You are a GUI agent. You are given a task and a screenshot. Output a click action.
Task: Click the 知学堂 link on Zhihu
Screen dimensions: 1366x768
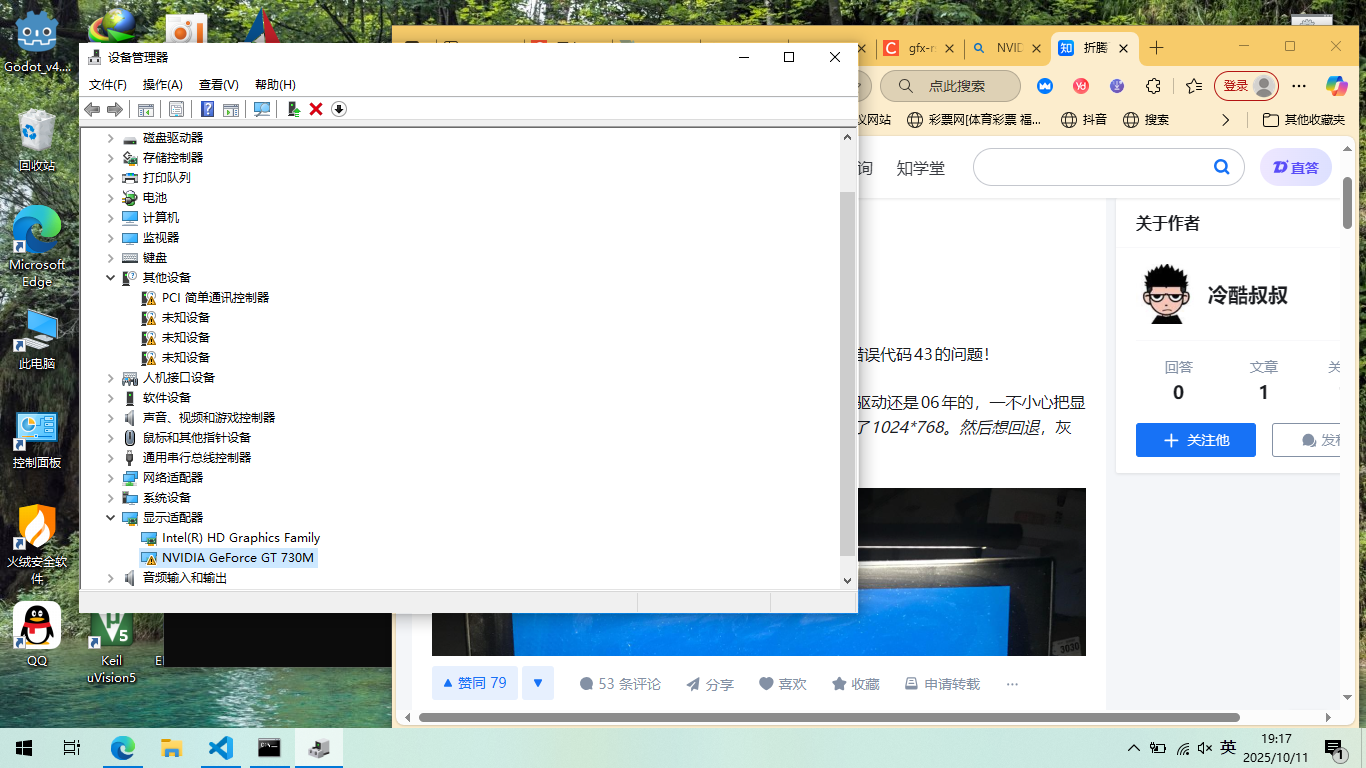[x=920, y=168]
